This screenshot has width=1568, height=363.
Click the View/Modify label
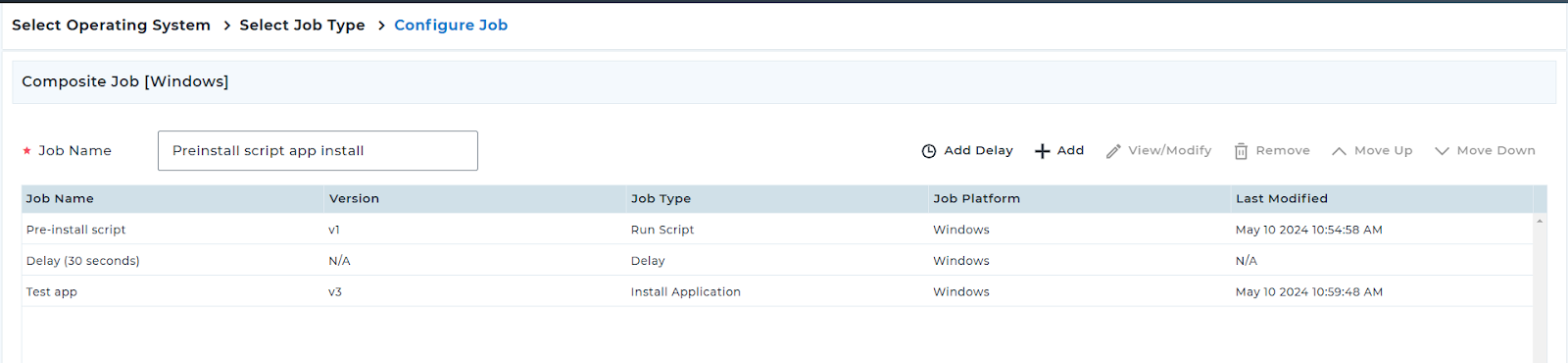[1169, 150]
